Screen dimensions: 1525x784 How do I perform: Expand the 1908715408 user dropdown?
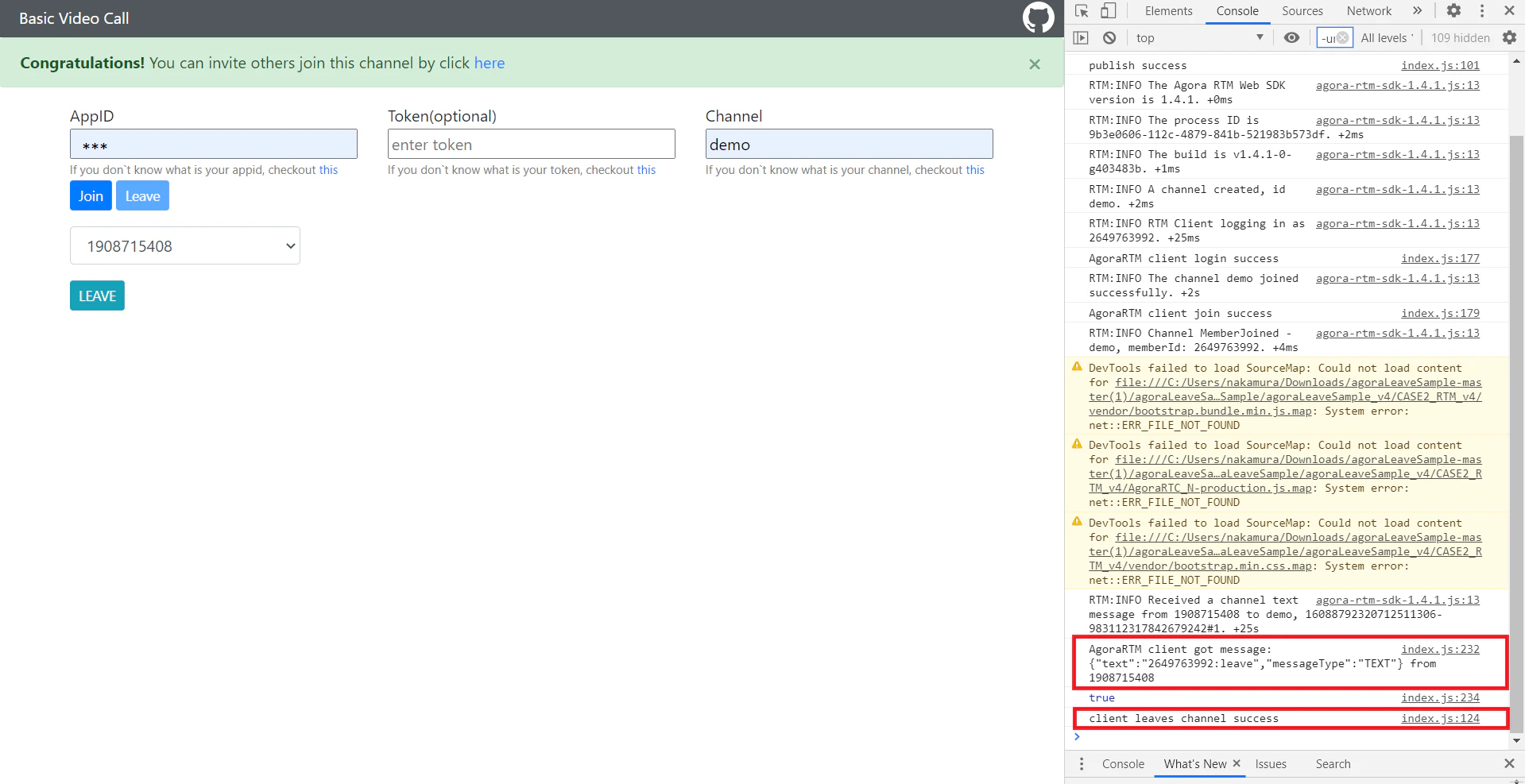click(x=185, y=245)
